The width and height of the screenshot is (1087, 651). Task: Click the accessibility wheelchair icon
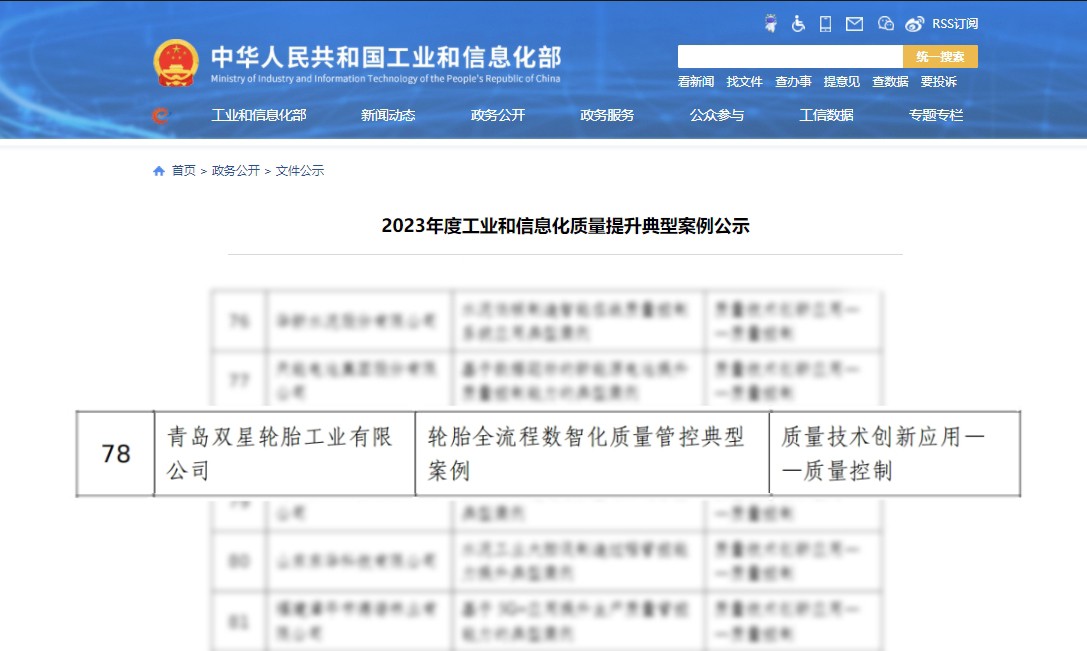[798, 24]
